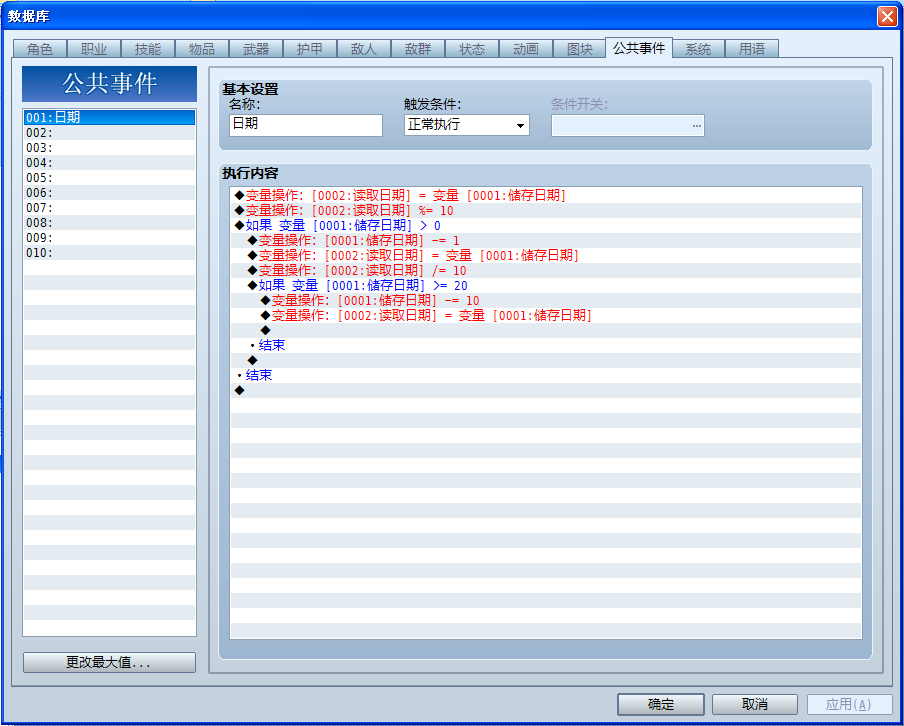Screen dimensions: 904x726
Task: Select common event slot 003
Action: [110, 148]
